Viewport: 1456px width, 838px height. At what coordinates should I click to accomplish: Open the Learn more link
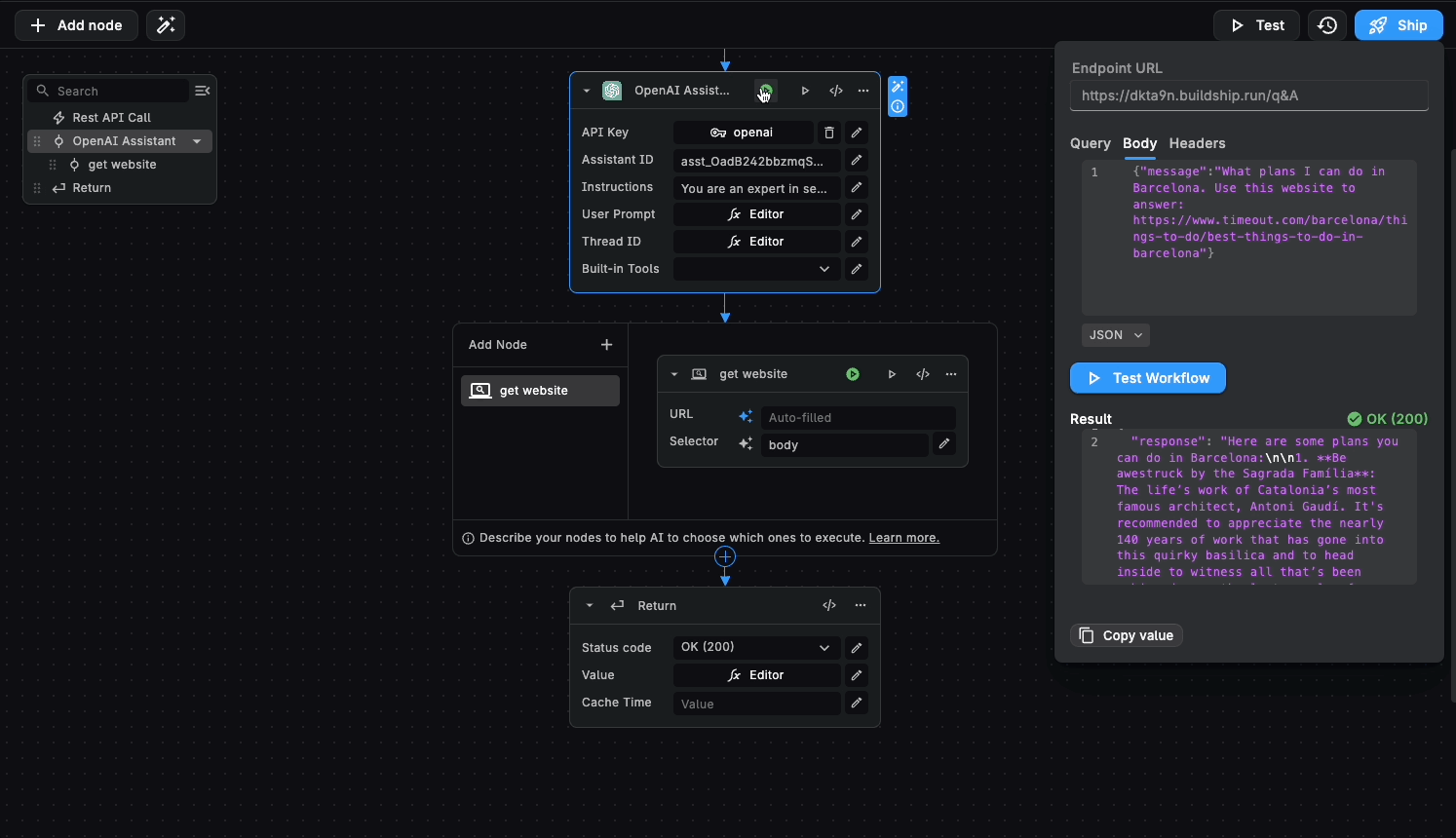(903, 538)
